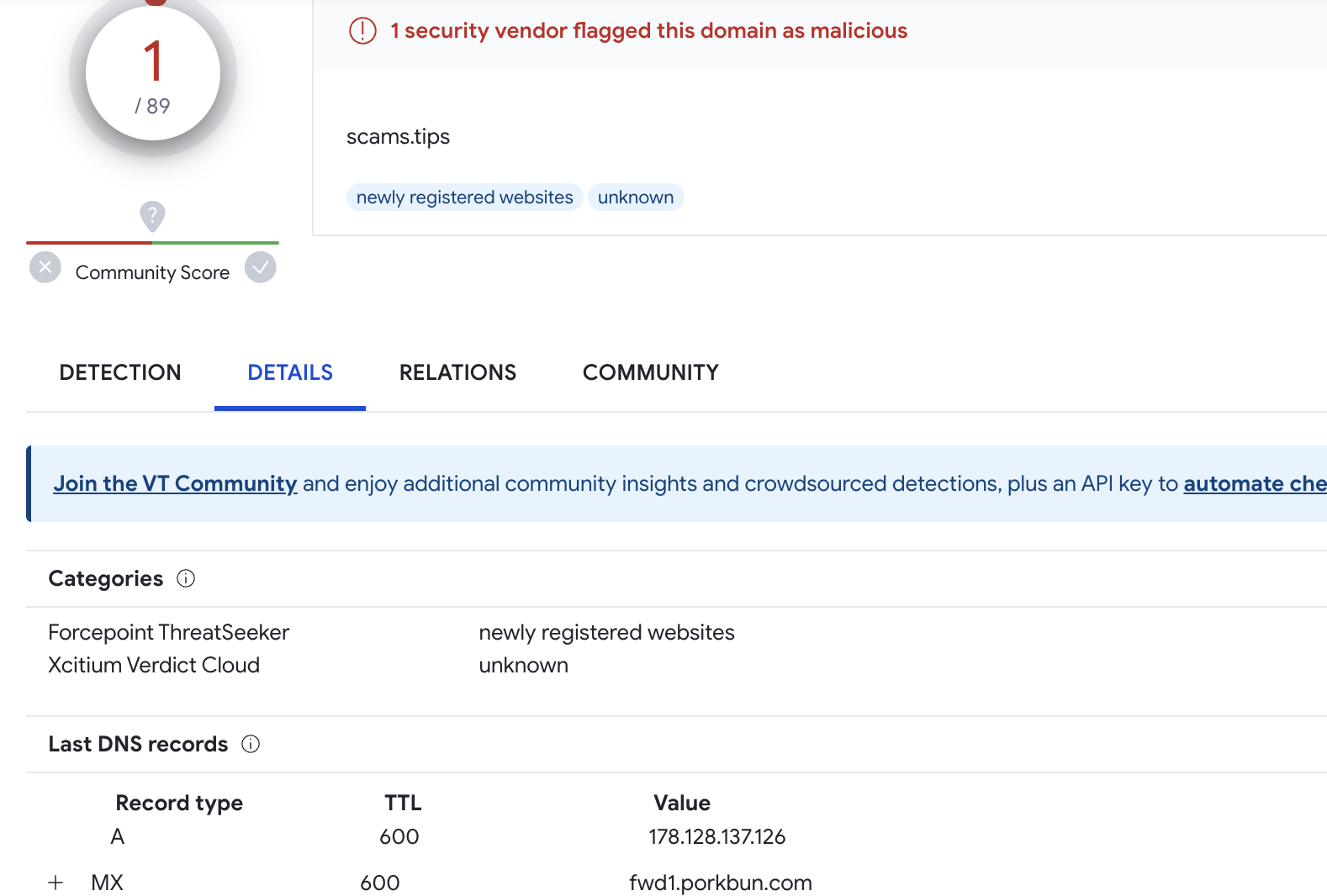The height and width of the screenshot is (896, 1327).
Task: Click the unknown tag chip
Action: (636, 198)
